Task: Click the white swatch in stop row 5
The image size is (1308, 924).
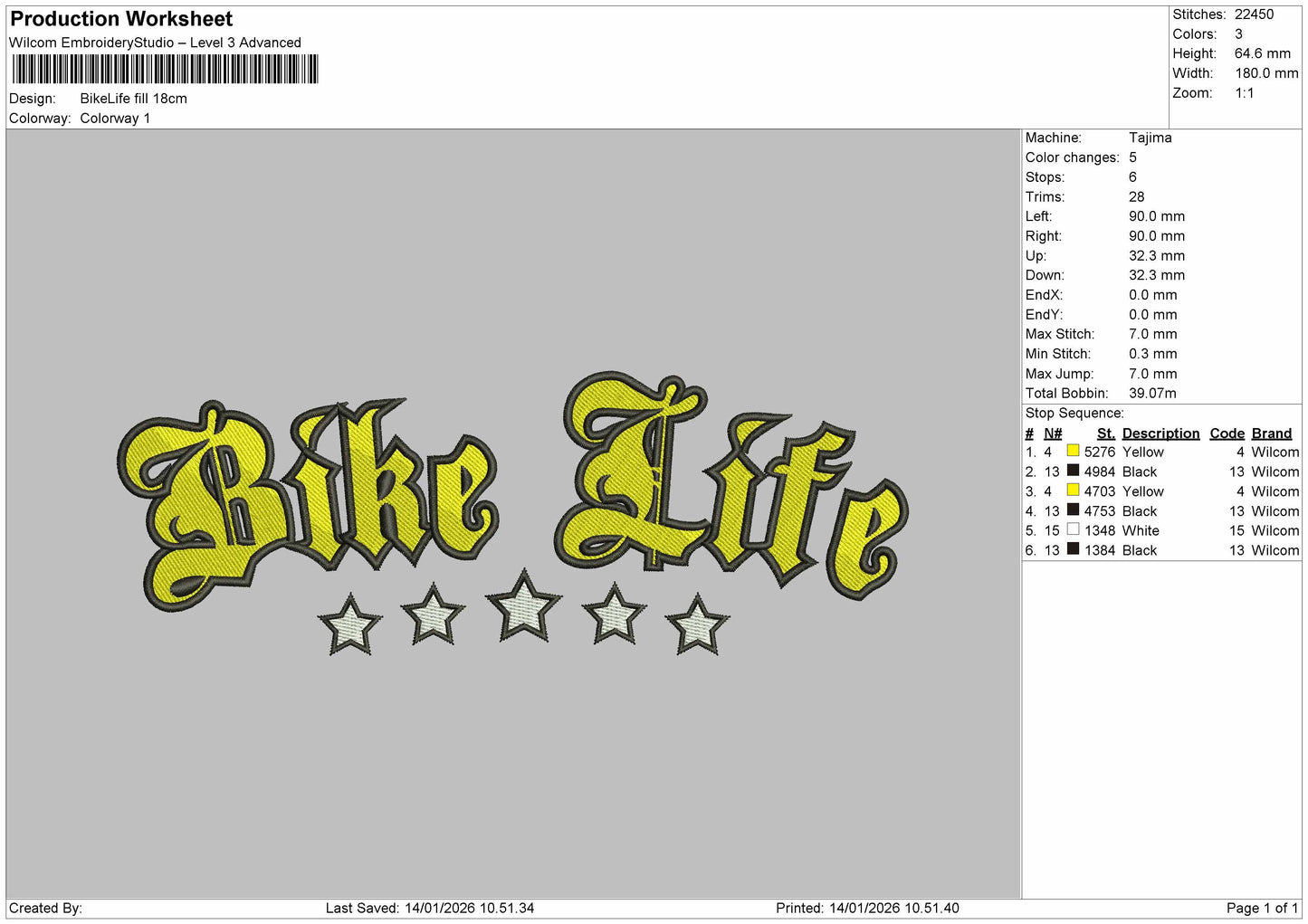Action: [x=1073, y=529]
